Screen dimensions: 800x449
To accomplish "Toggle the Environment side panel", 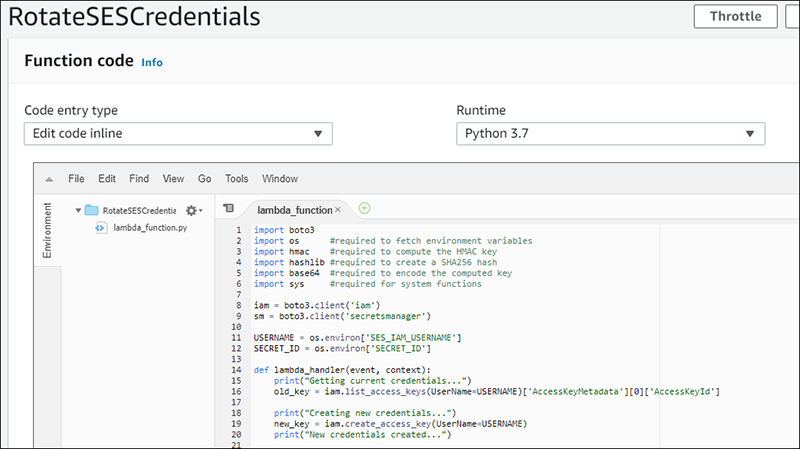I will (47, 231).
